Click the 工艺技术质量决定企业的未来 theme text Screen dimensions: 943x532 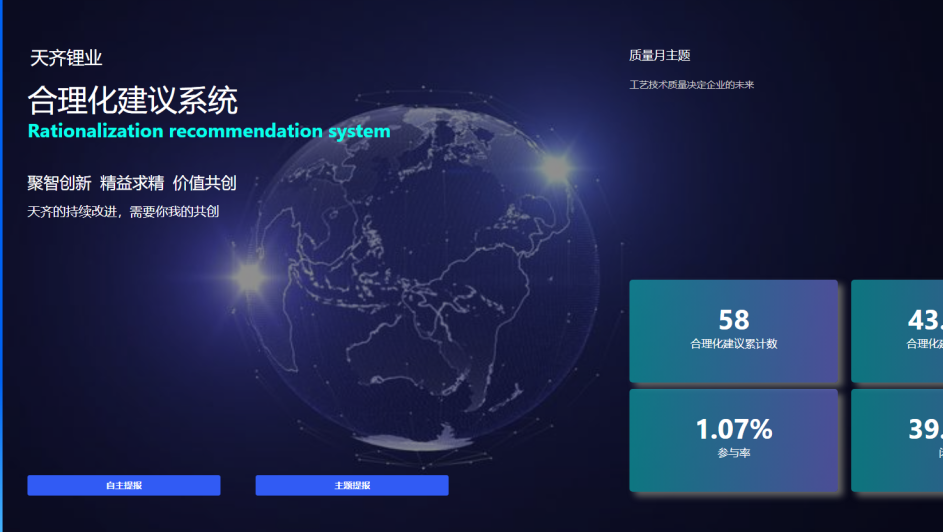[691, 85]
